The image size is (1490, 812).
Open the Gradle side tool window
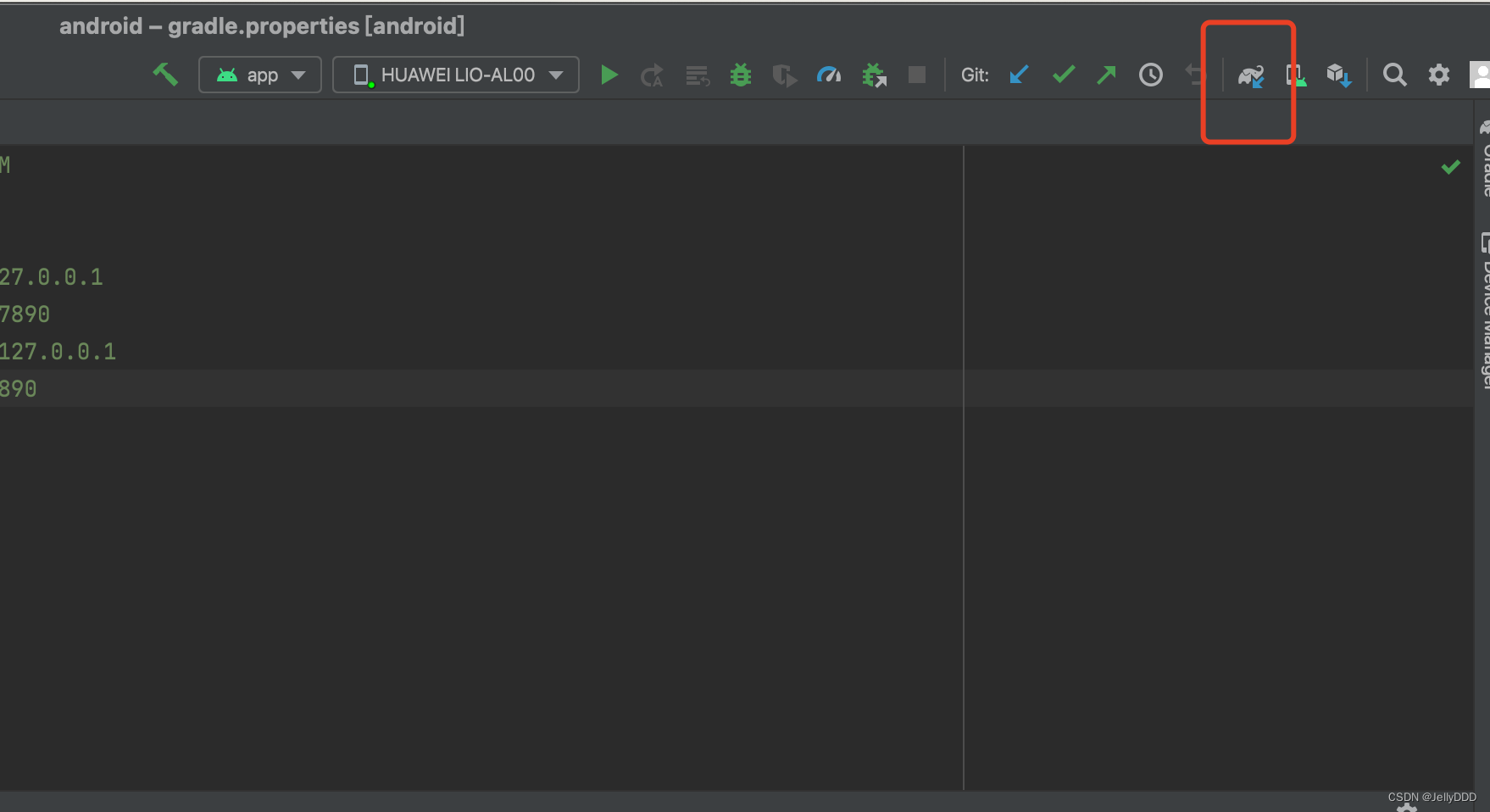click(1485, 159)
